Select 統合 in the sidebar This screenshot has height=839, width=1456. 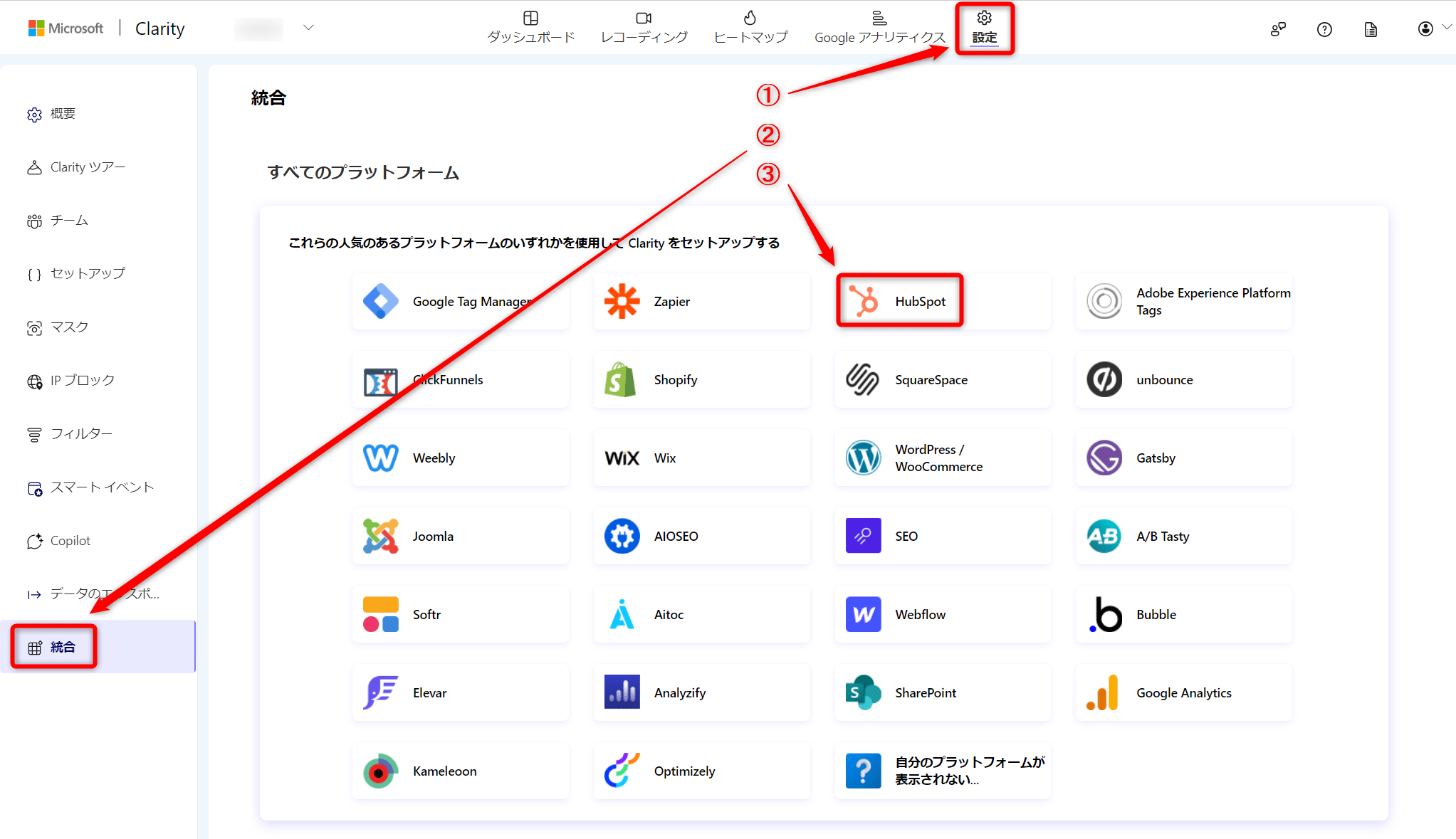[98, 647]
